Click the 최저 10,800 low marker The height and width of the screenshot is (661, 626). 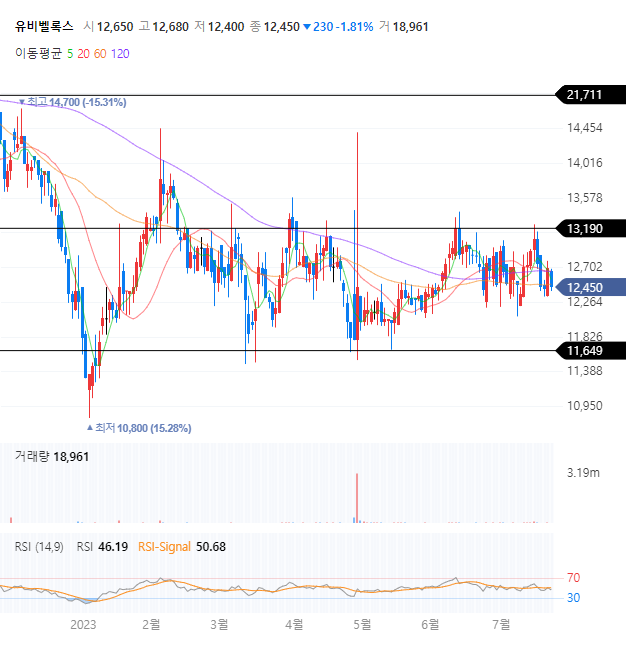tap(139, 428)
